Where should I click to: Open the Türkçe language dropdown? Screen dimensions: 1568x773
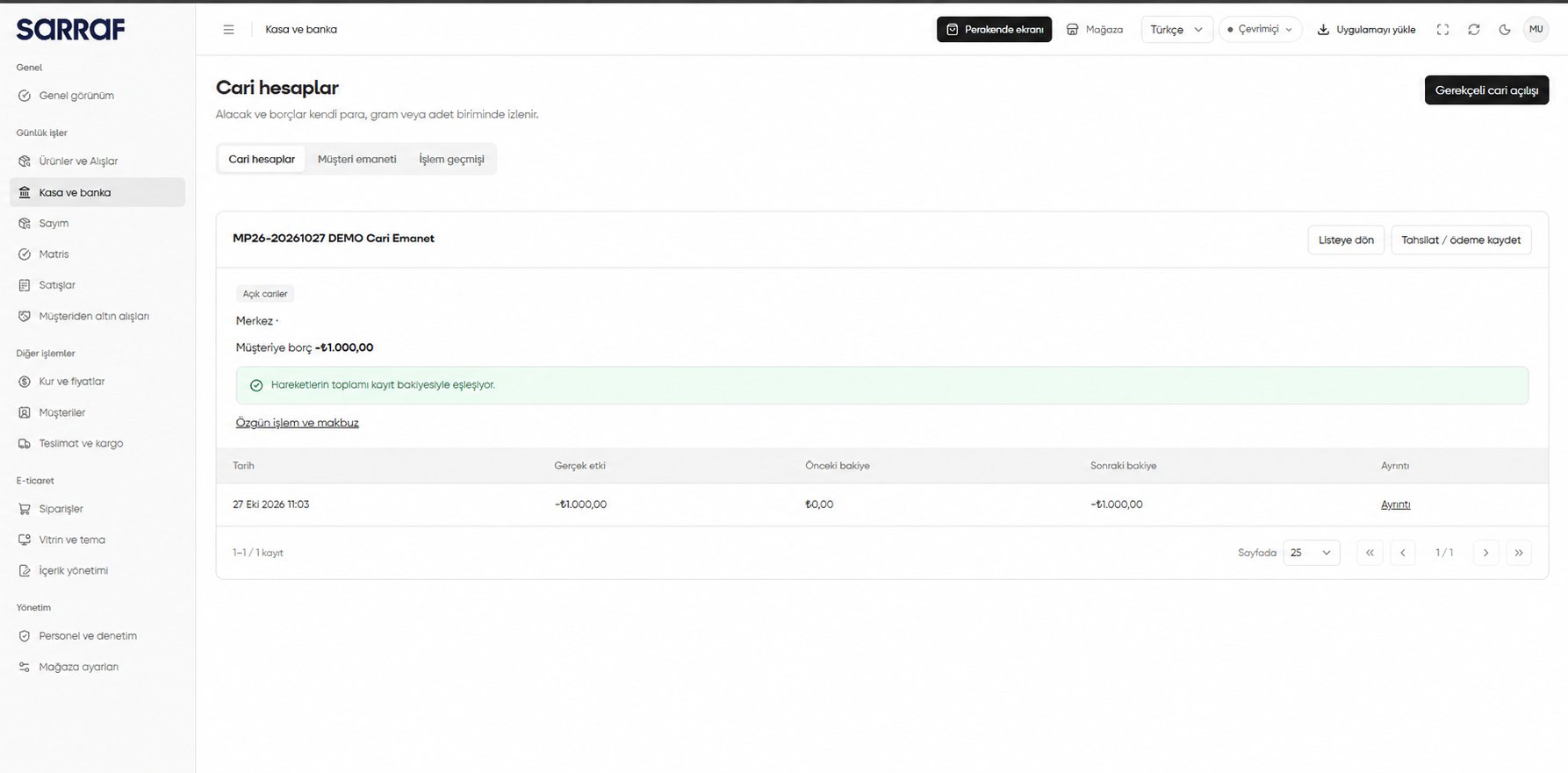[x=1176, y=30]
